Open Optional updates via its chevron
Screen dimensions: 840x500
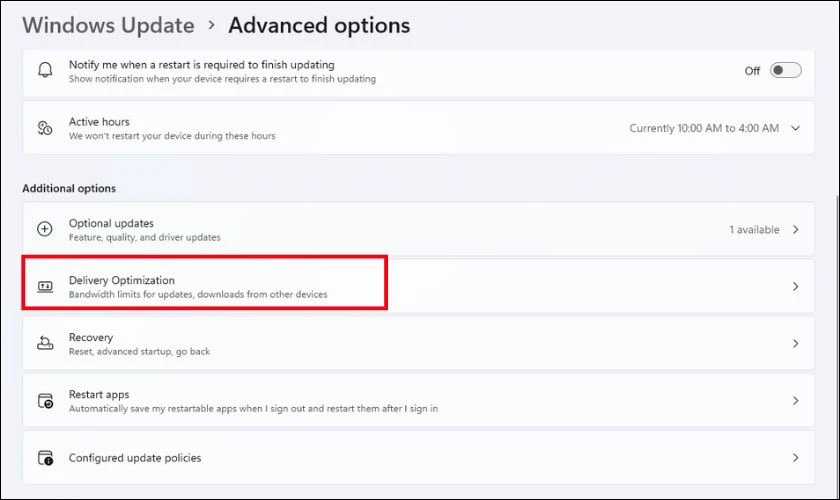796,229
